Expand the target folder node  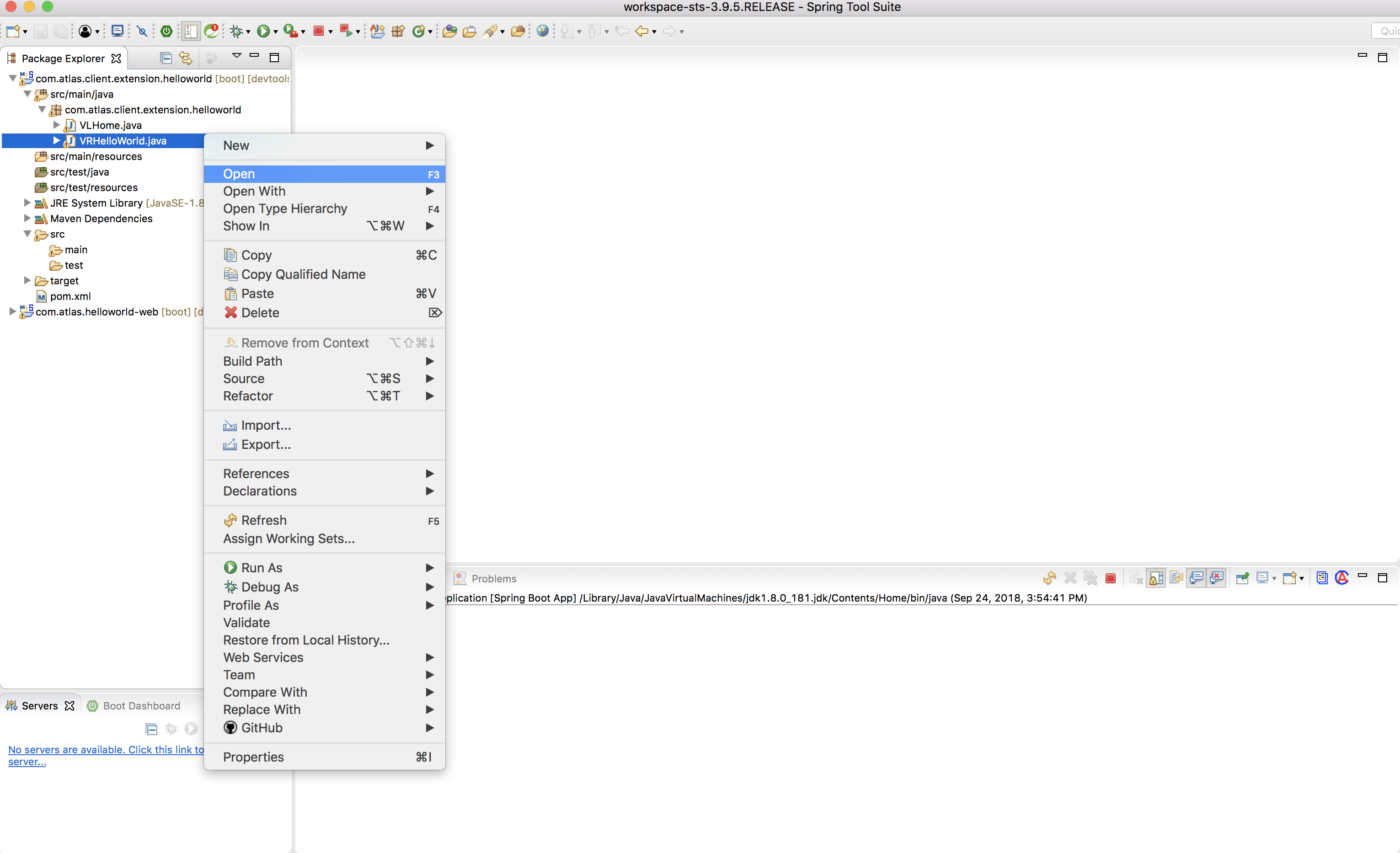[27, 281]
